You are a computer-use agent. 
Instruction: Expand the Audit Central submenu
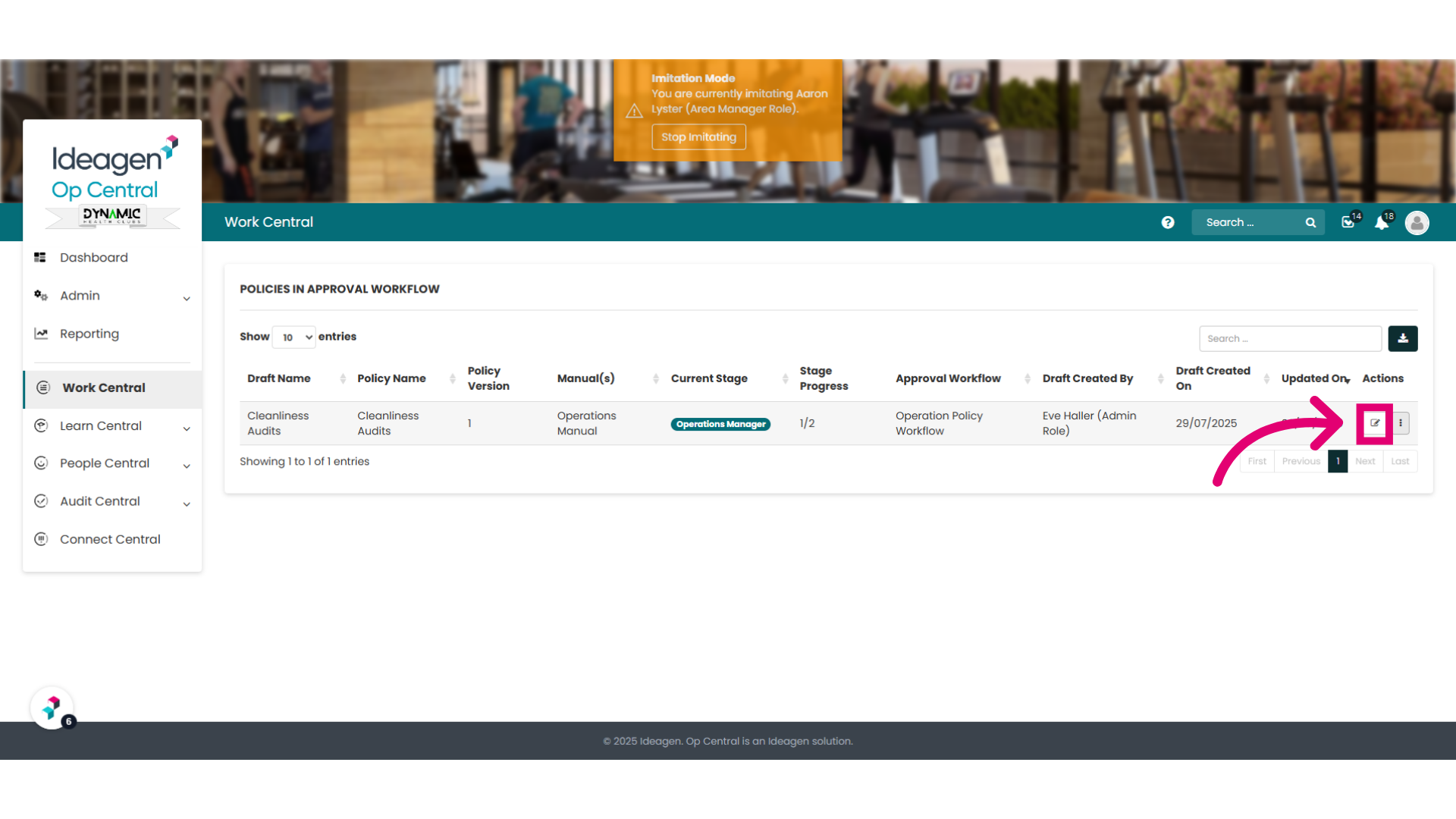(x=187, y=504)
